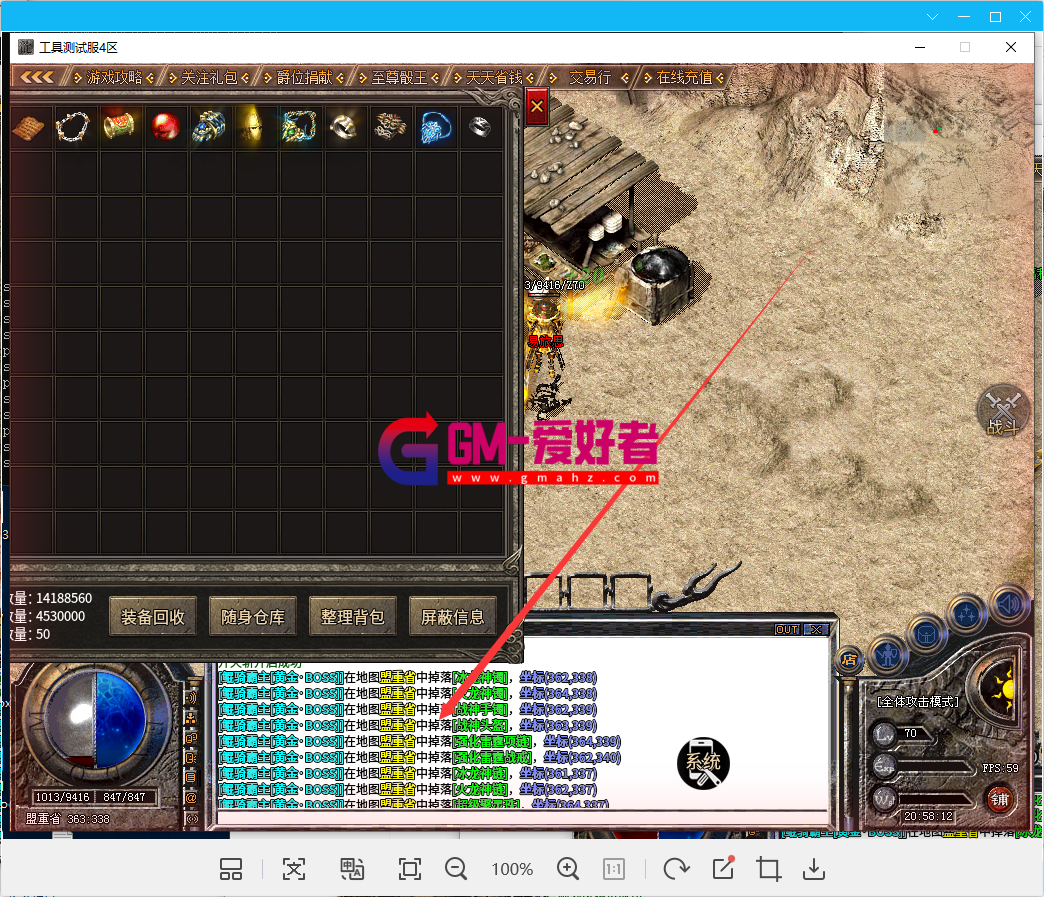The height and width of the screenshot is (897, 1044).
Task: Click the 装备回收 button
Action: tap(152, 617)
